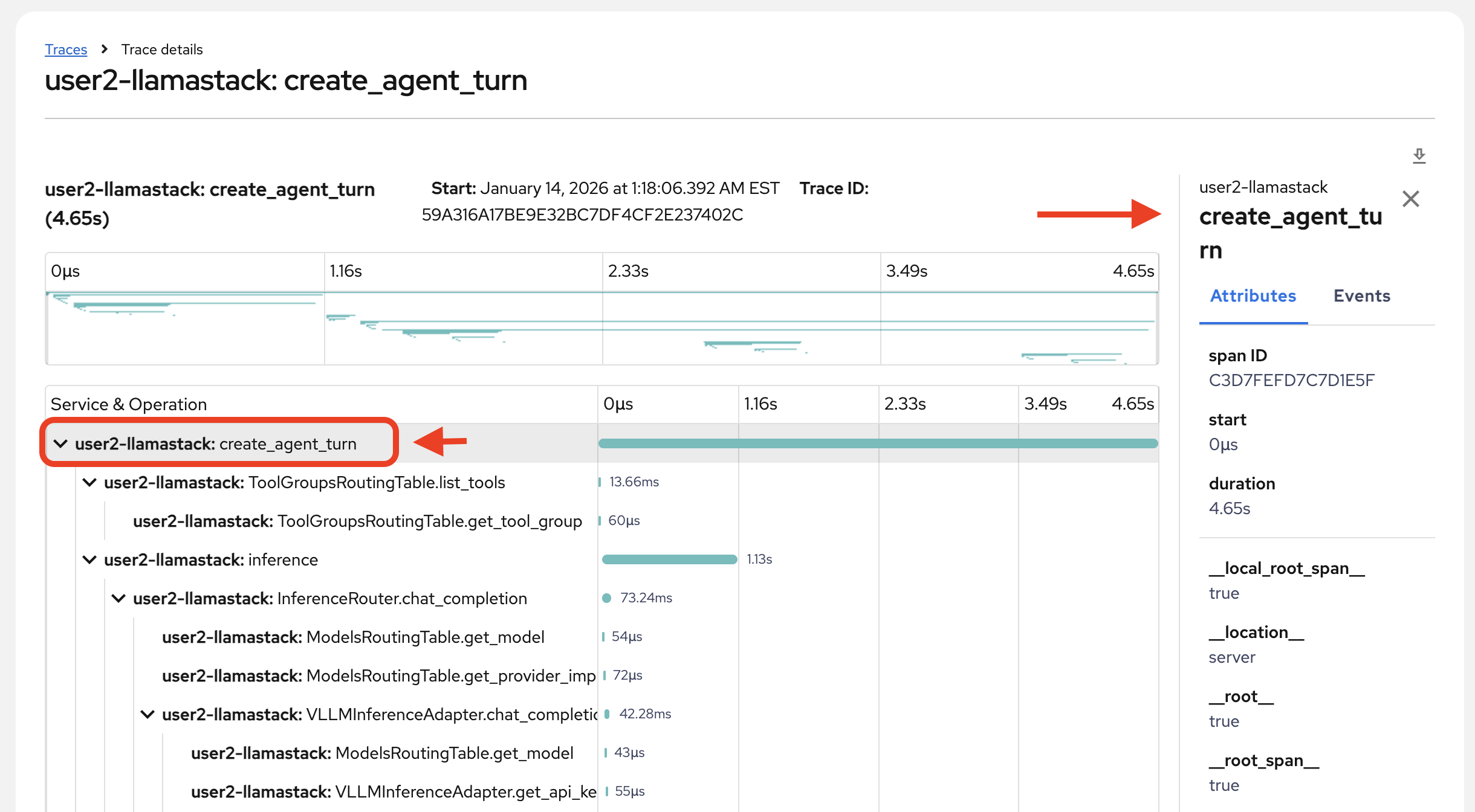The height and width of the screenshot is (812, 1475).
Task: Open the Traces breadcrumb link
Action: 65,50
